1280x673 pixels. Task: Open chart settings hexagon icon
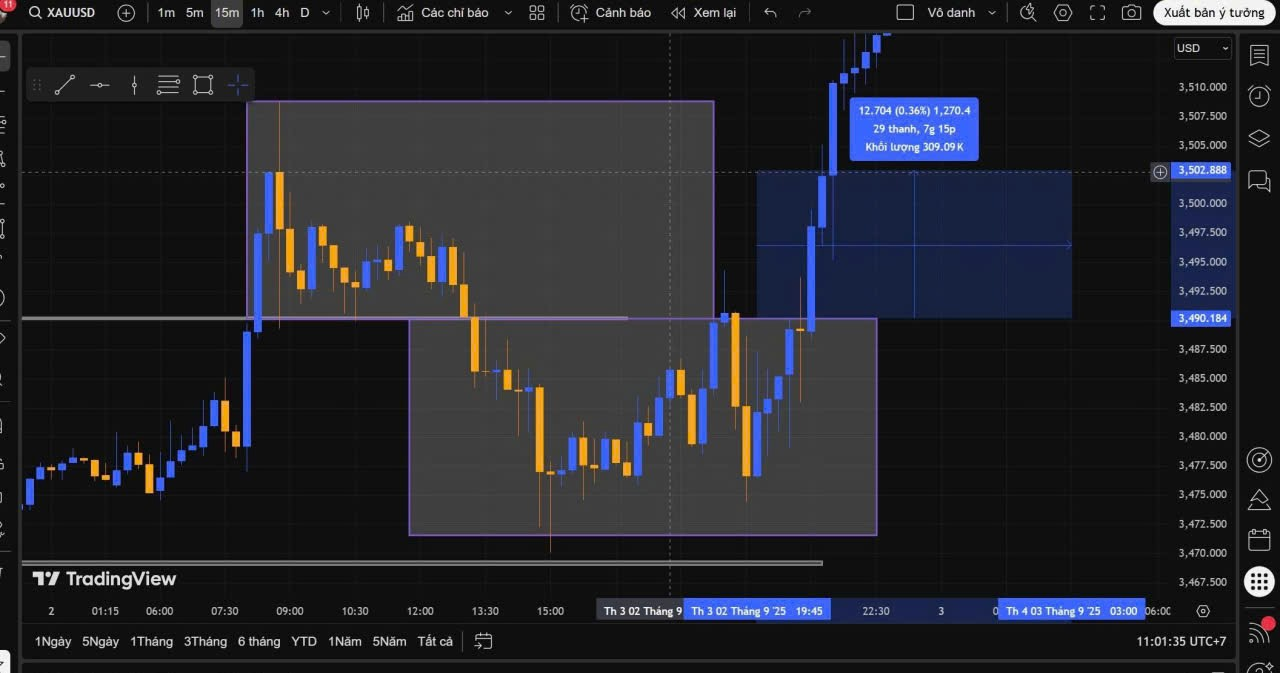pyautogui.click(x=1063, y=13)
